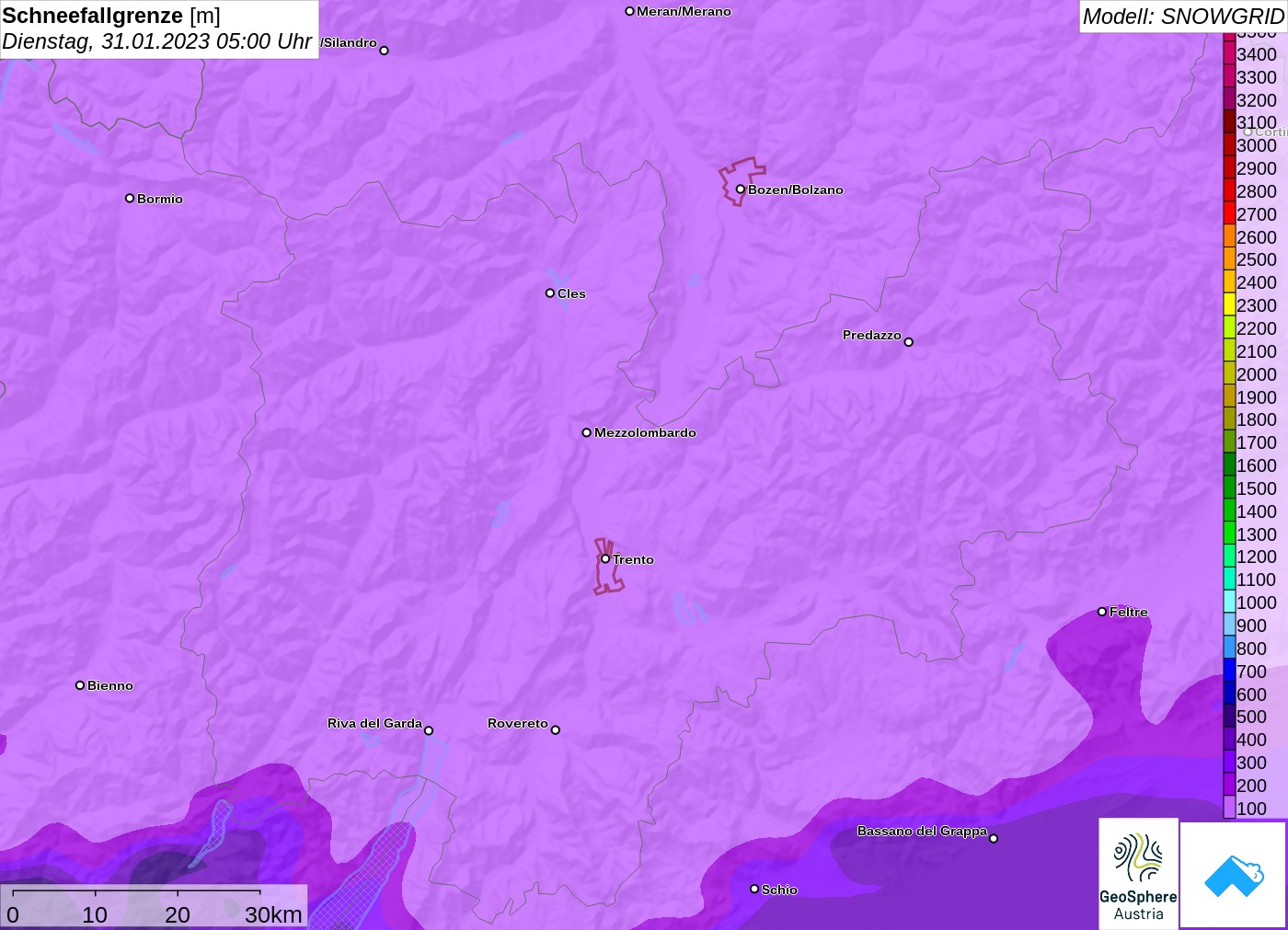Click the Bienno town marker
The width and height of the screenshot is (1288, 930).
[x=80, y=685]
